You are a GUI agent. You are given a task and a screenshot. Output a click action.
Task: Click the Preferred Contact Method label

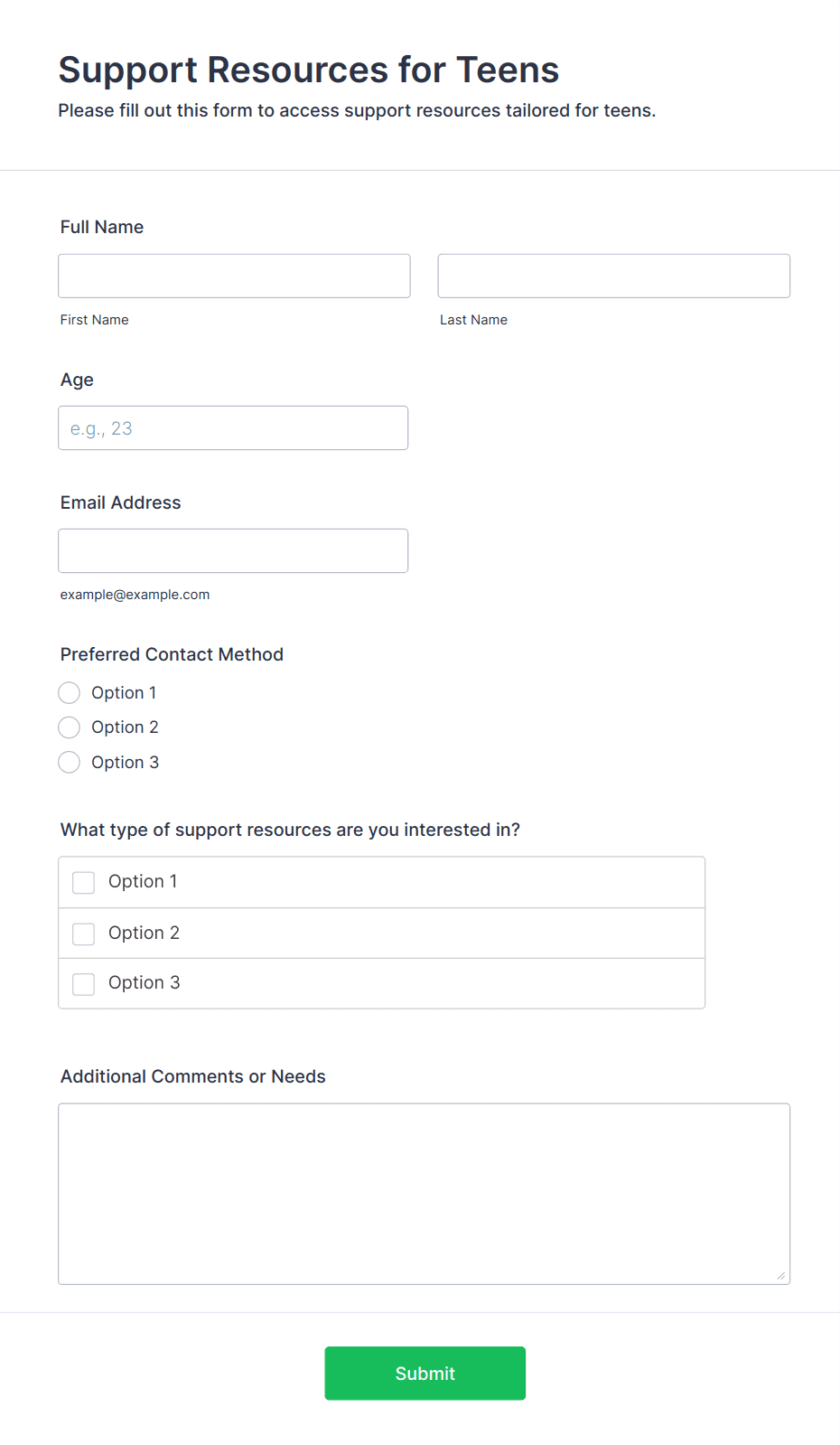click(x=172, y=654)
